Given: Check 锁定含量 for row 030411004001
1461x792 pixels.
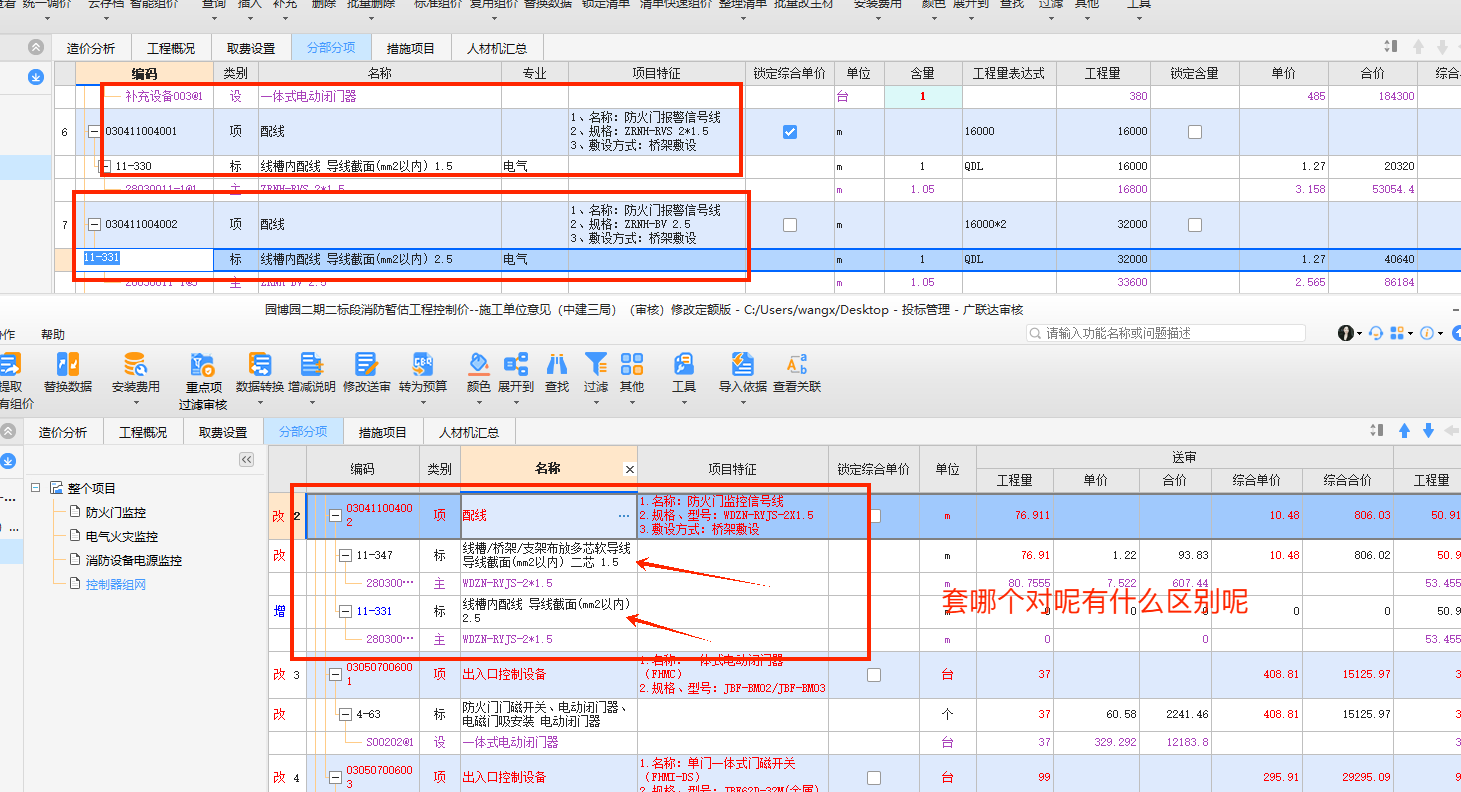Looking at the screenshot, I should tap(1194, 132).
